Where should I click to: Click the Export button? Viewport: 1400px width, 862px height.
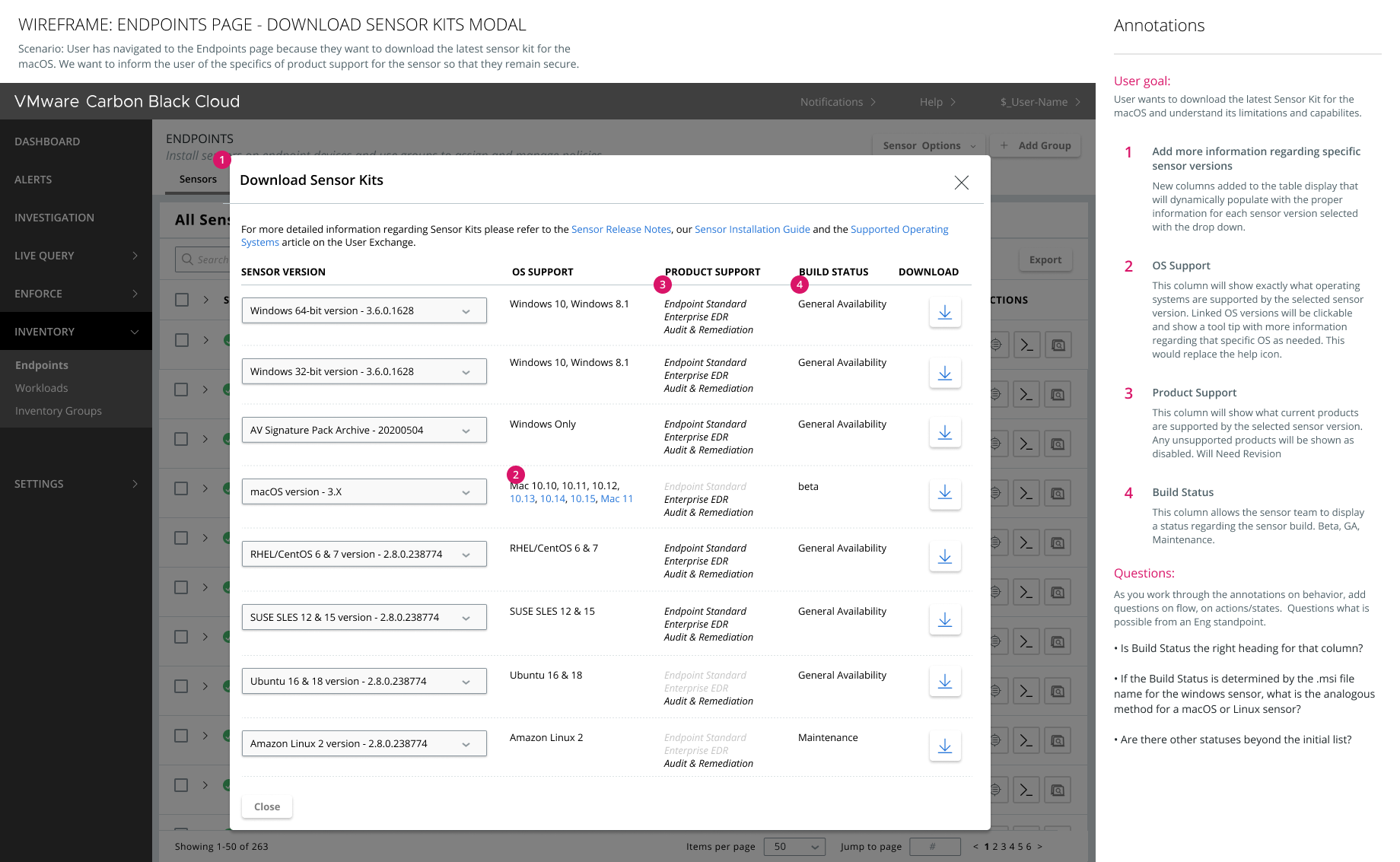point(1045,259)
